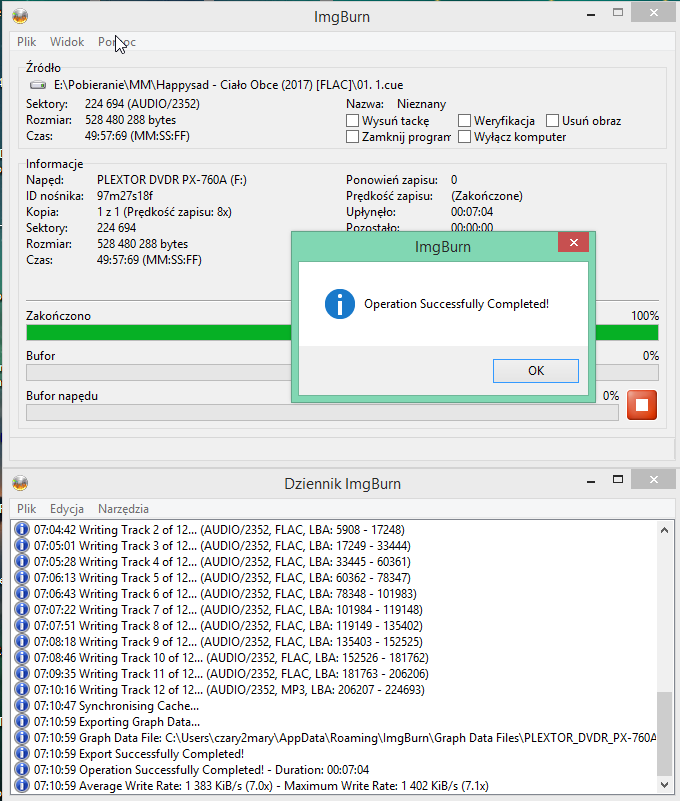Open the Widok menu
This screenshot has width=680, height=801.
[67, 42]
